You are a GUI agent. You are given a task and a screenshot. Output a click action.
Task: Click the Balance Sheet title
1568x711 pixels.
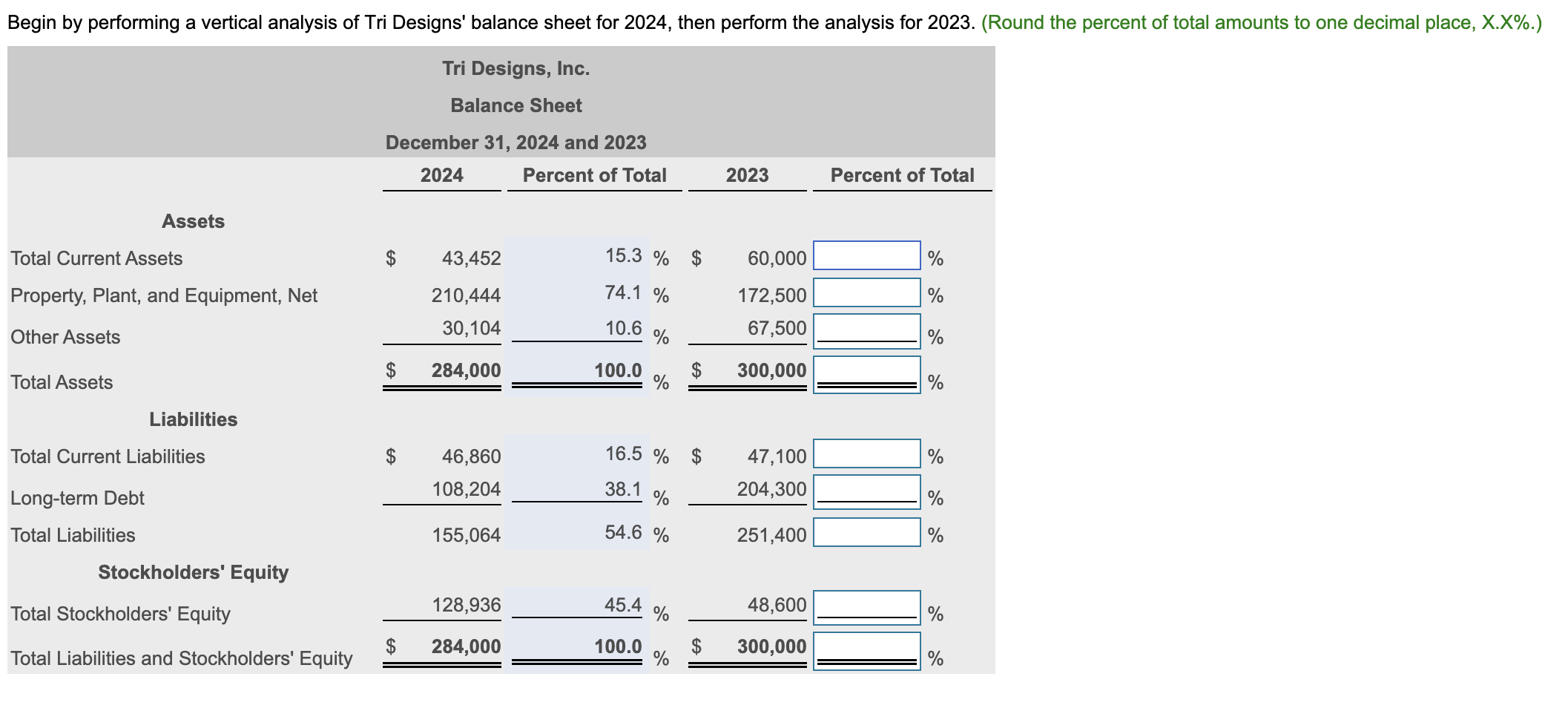pos(516,105)
